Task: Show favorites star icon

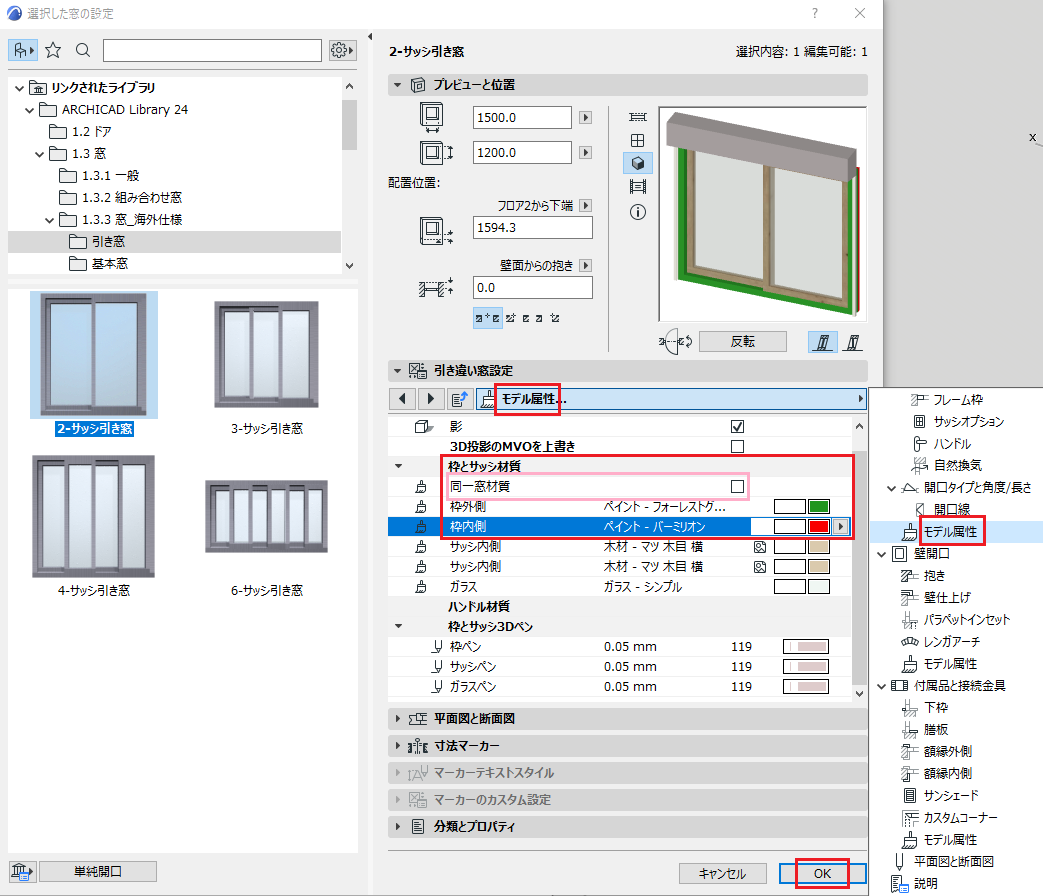Action: [53, 50]
